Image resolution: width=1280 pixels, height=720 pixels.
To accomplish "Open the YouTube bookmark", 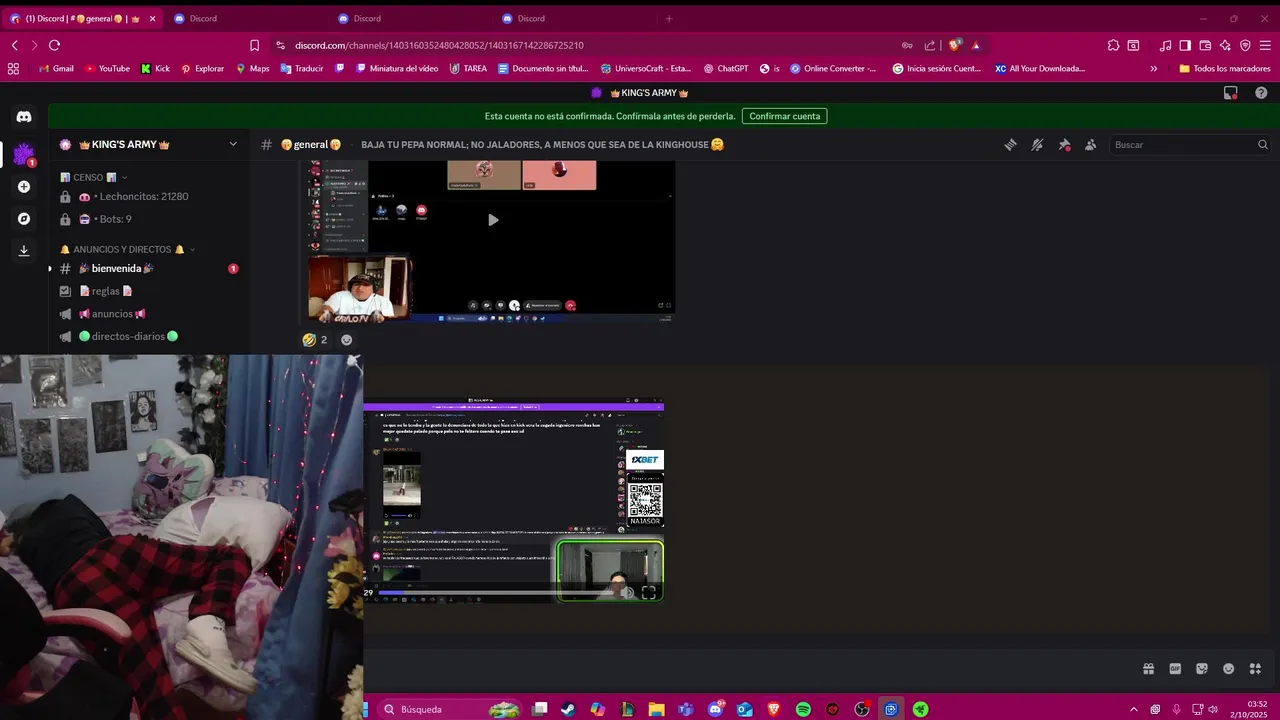I will [x=107, y=69].
